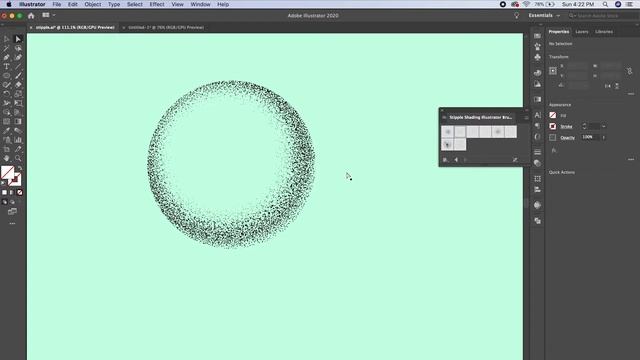Image resolution: width=640 pixels, height=360 pixels.
Task: Open the Essentials workspace switcher
Action: [x=544, y=16]
